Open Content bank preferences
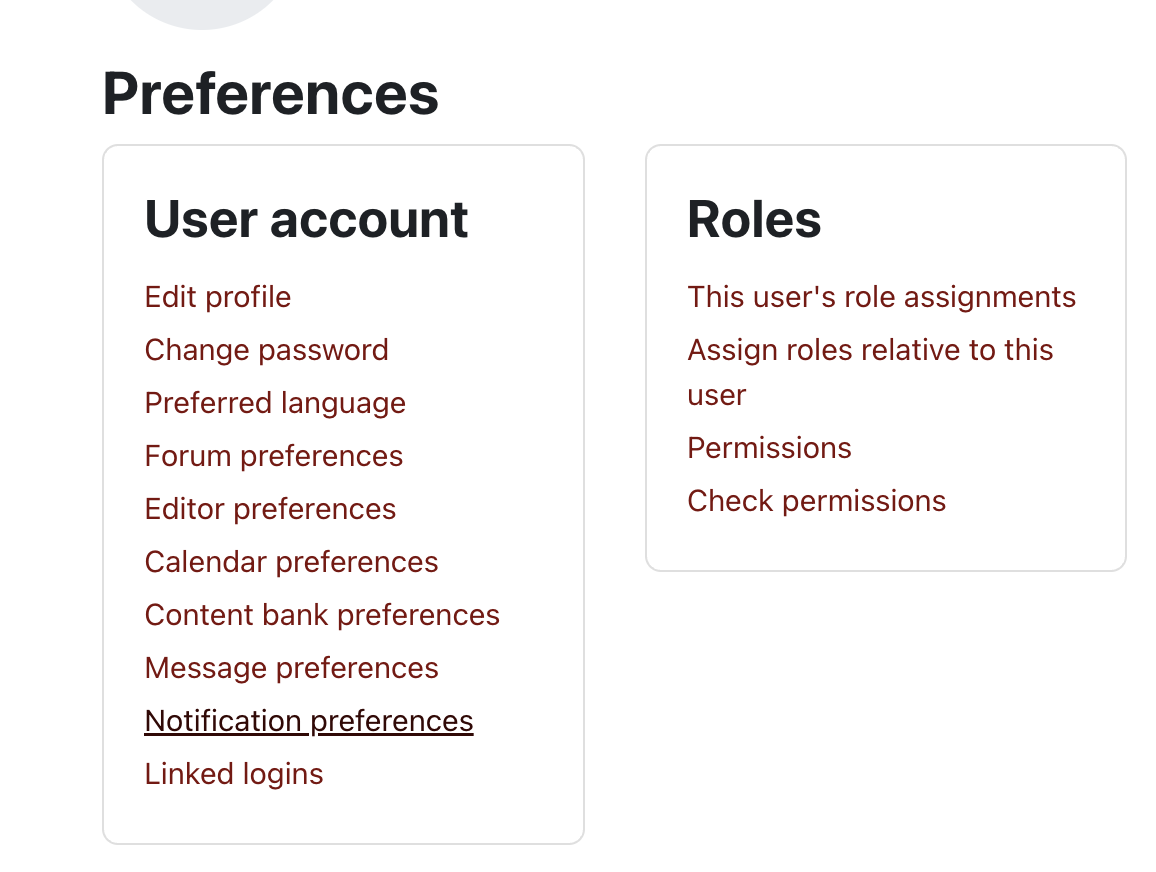Screen dimensions: 1156x872 tap(322, 615)
